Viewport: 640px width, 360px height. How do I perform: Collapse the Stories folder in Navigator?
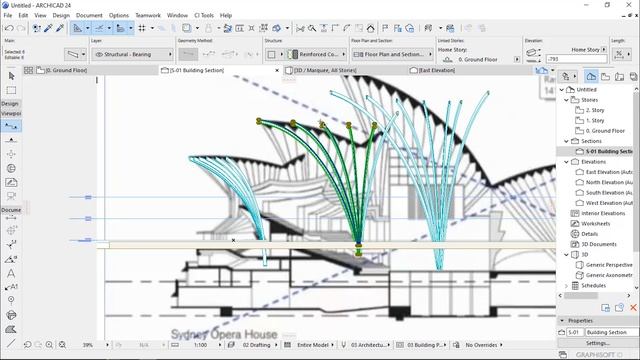567,100
